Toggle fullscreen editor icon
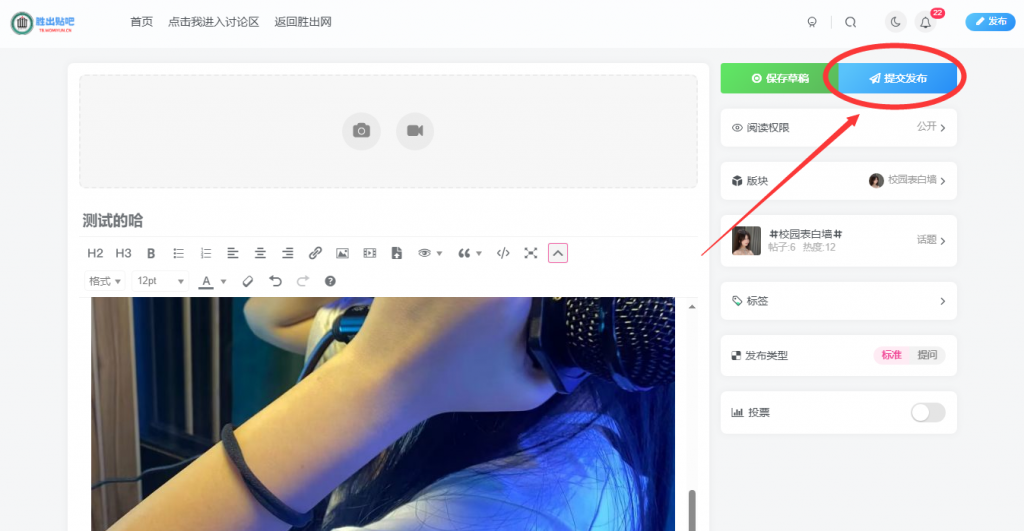This screenshot has width=1024, height=531. click(530, 253)
